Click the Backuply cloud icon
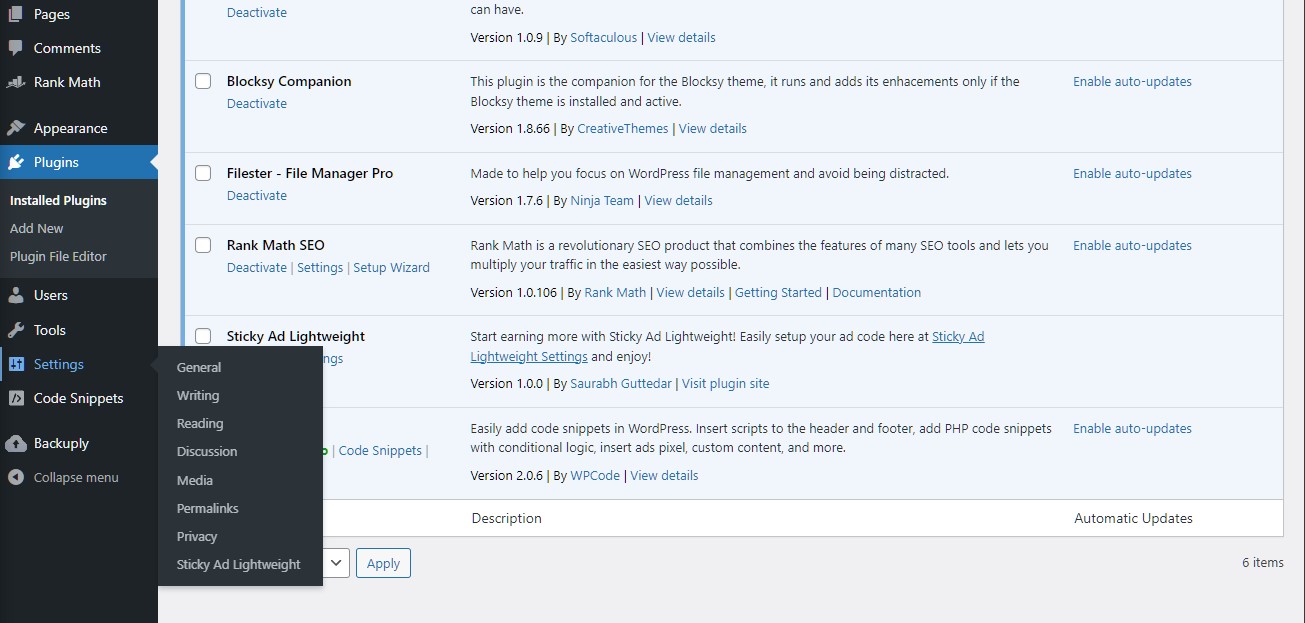 pos(16,443)
